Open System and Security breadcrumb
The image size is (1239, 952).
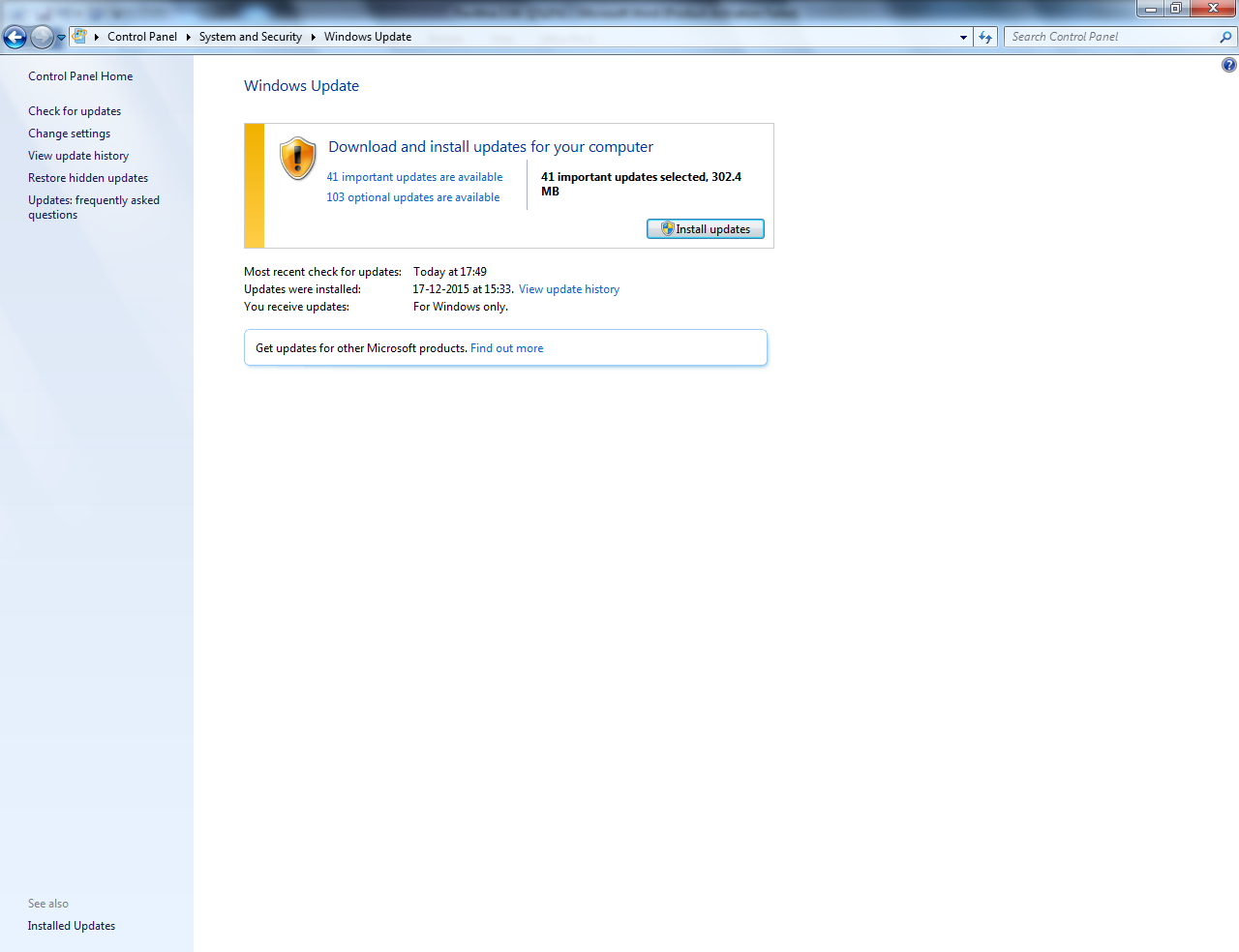(251, 37)
